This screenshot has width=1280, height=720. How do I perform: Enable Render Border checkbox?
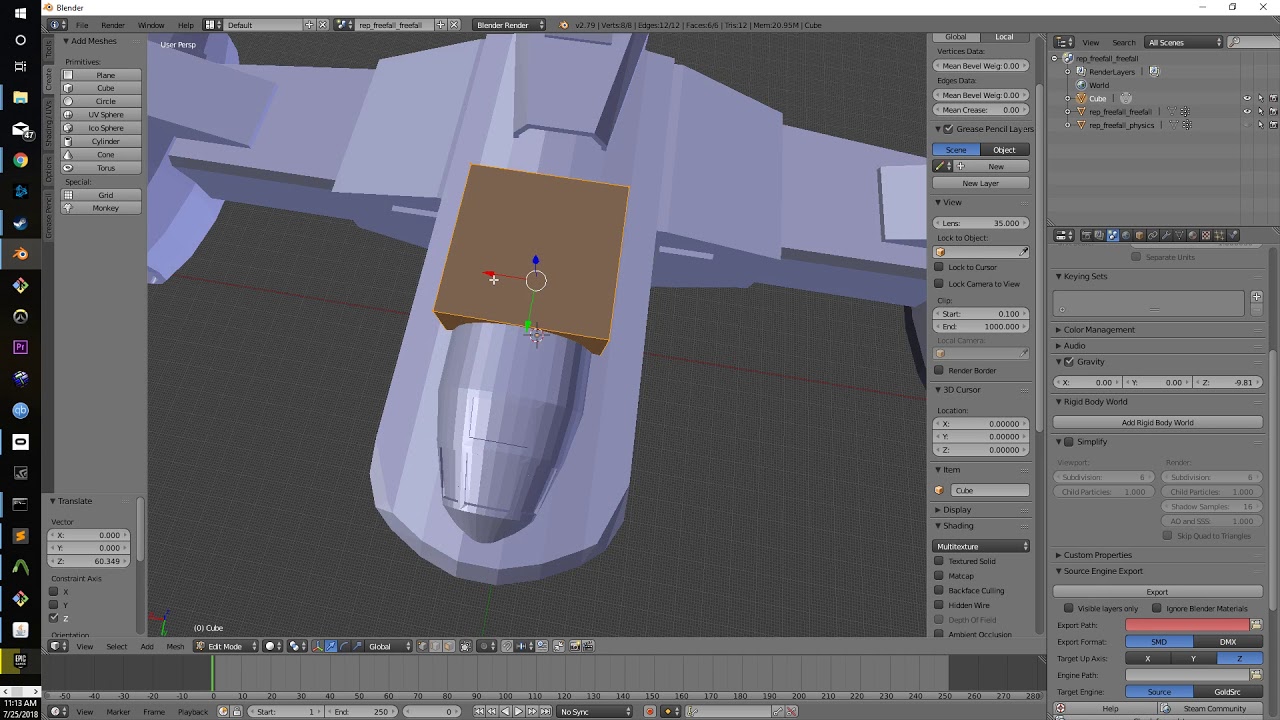tap(939, 370)
